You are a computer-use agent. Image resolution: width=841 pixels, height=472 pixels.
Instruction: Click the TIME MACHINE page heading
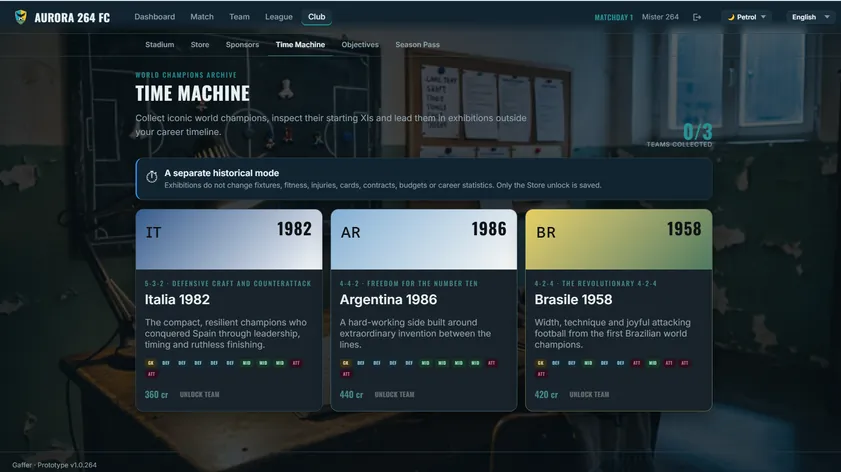click(192, 93)
